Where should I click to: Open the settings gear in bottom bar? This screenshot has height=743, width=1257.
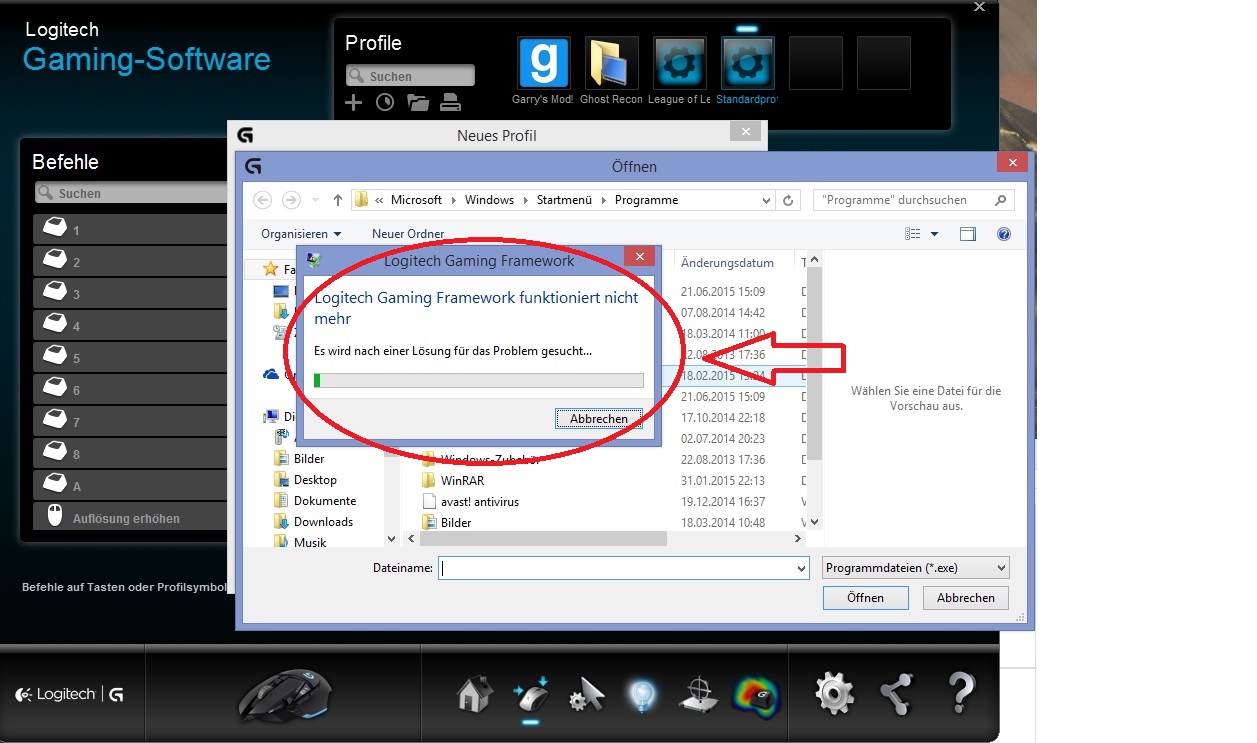click(834, 692)
